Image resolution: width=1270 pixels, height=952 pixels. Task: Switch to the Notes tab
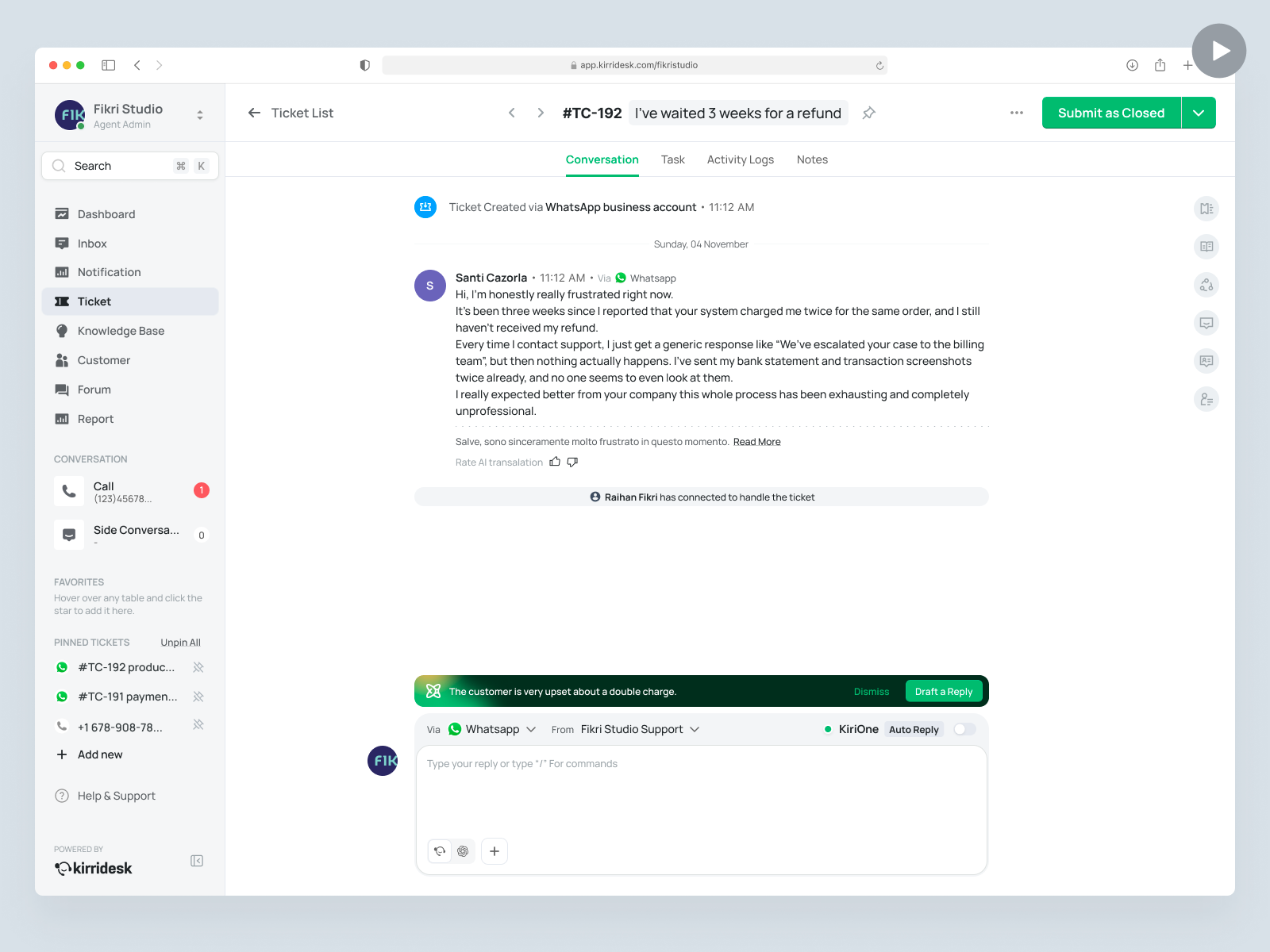[812, 159]
